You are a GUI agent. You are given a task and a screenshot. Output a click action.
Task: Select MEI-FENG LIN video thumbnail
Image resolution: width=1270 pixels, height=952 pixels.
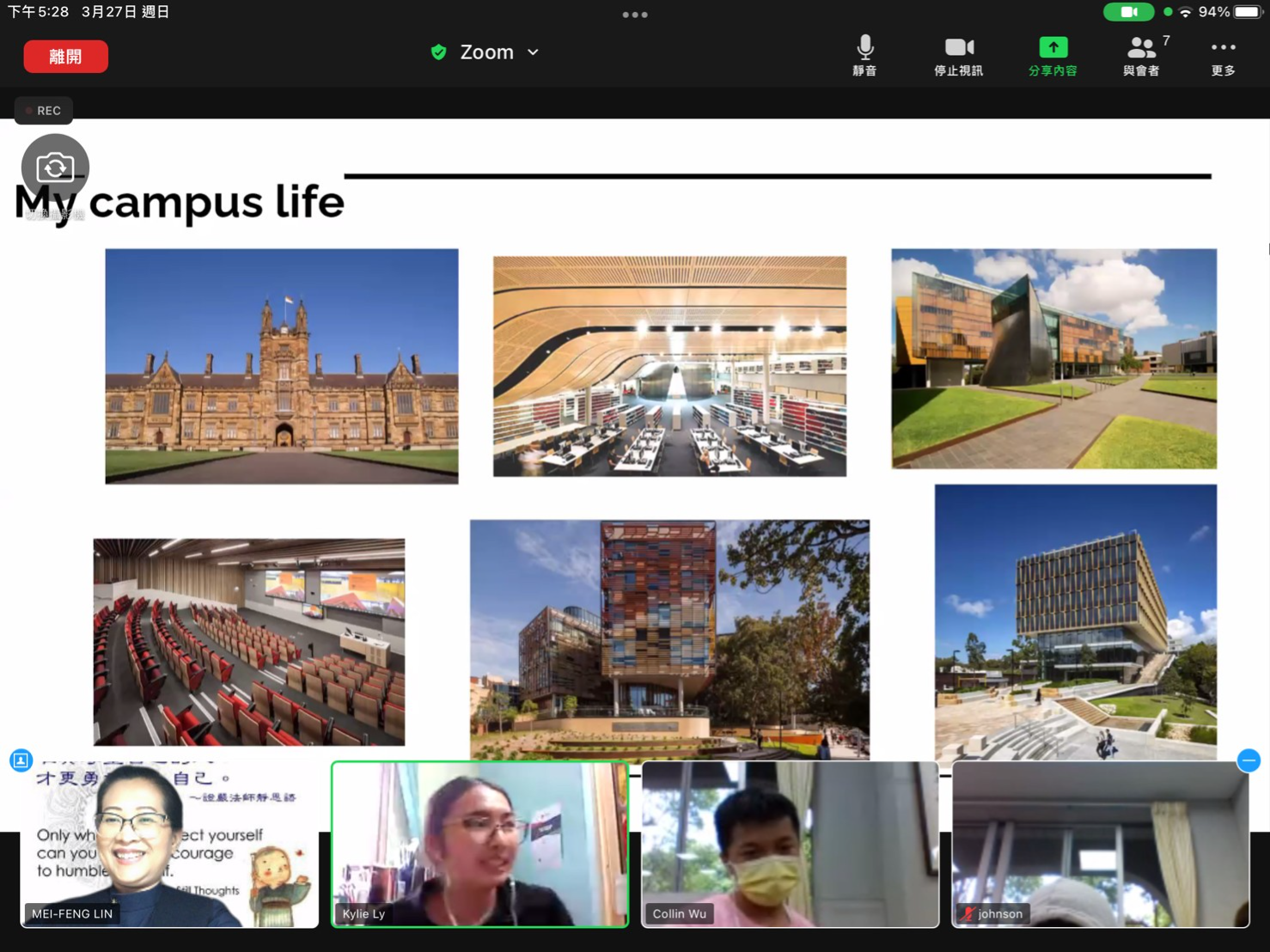tap(169, 845)
